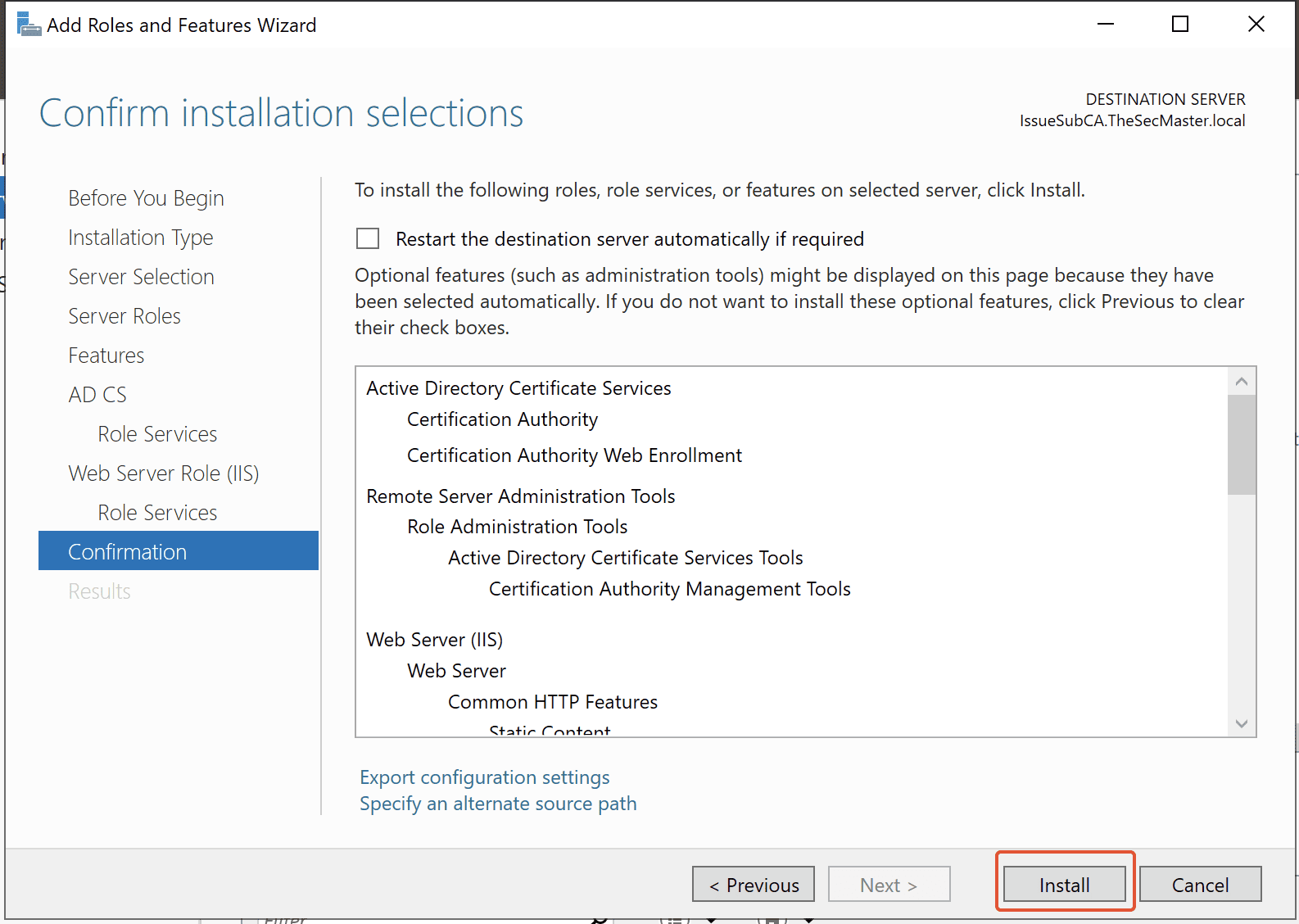Click Specify an alternate source path link
Screen dimensions: 1299x924
coord(498,804)
